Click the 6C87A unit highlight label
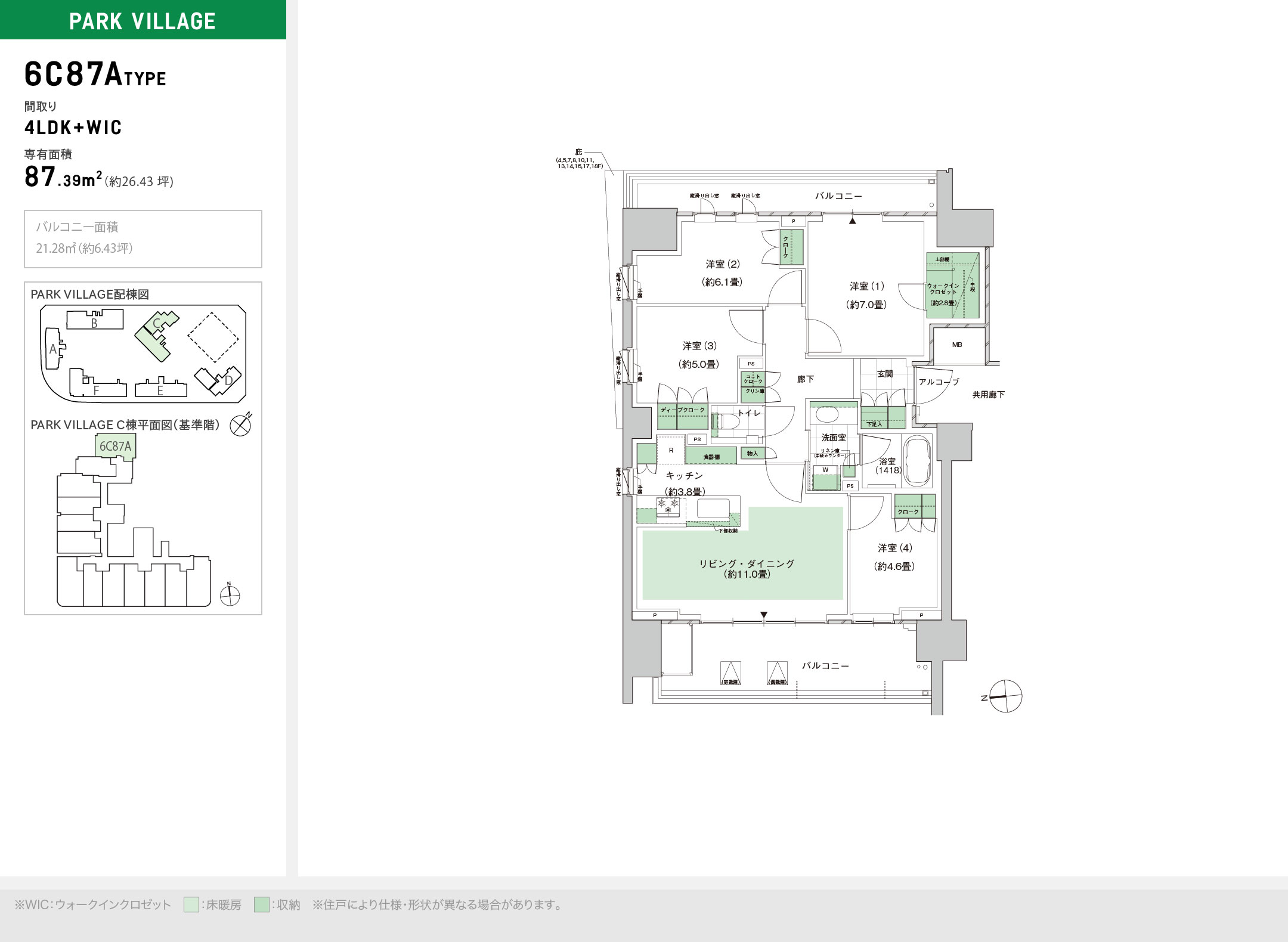This screenshot has height=942, width=1288. [116, 446]
